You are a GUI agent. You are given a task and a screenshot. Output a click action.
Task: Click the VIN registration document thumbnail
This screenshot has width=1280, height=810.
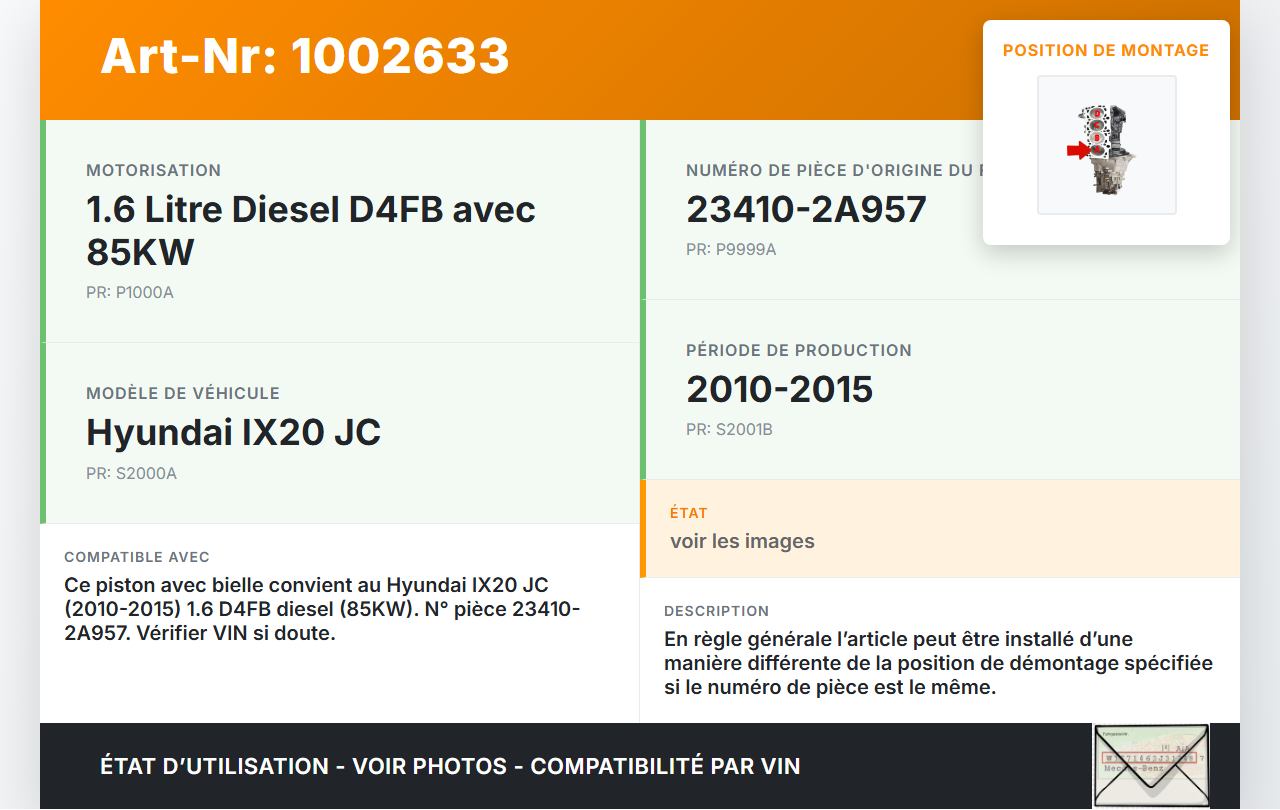pos(1150,765)
